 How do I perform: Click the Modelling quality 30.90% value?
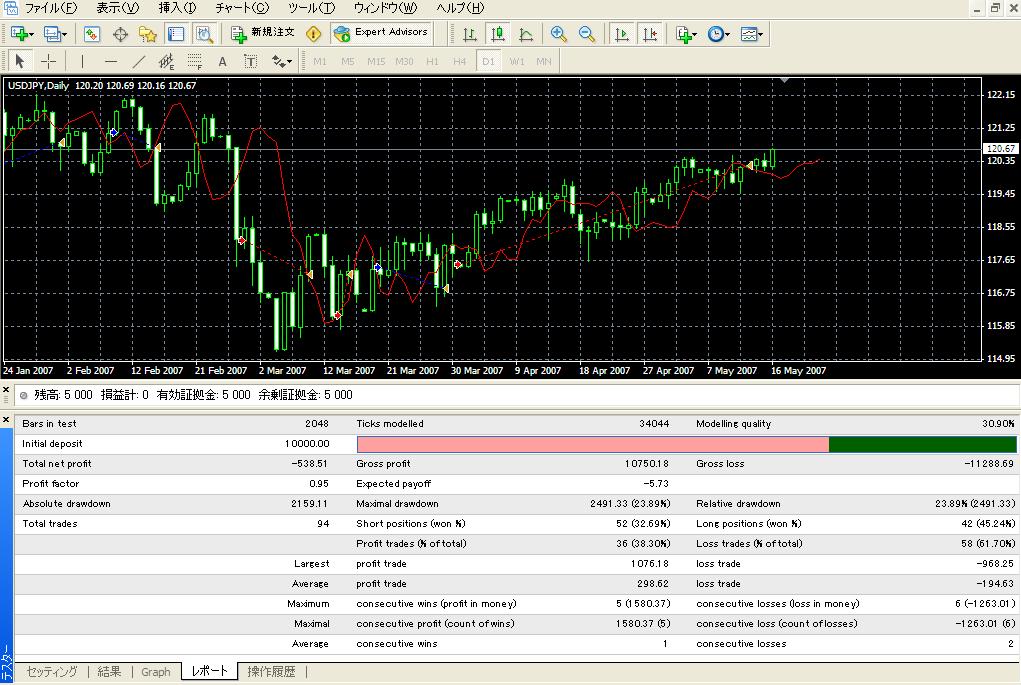pyautogui.click(x=998, y=424)
